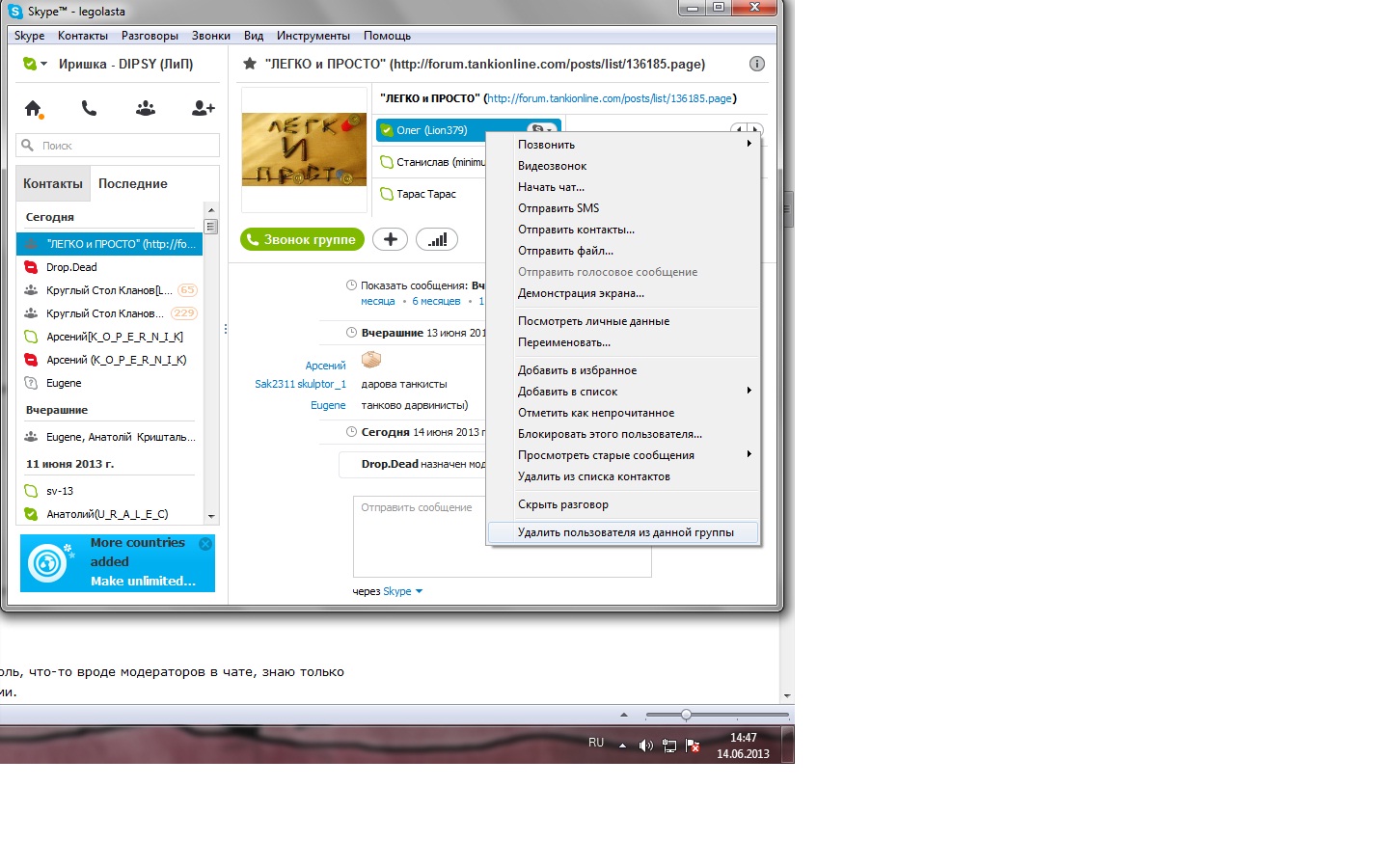Click the sv-13 contact status icon
The height and width of the screenshot is (868, 1389).
31,491
